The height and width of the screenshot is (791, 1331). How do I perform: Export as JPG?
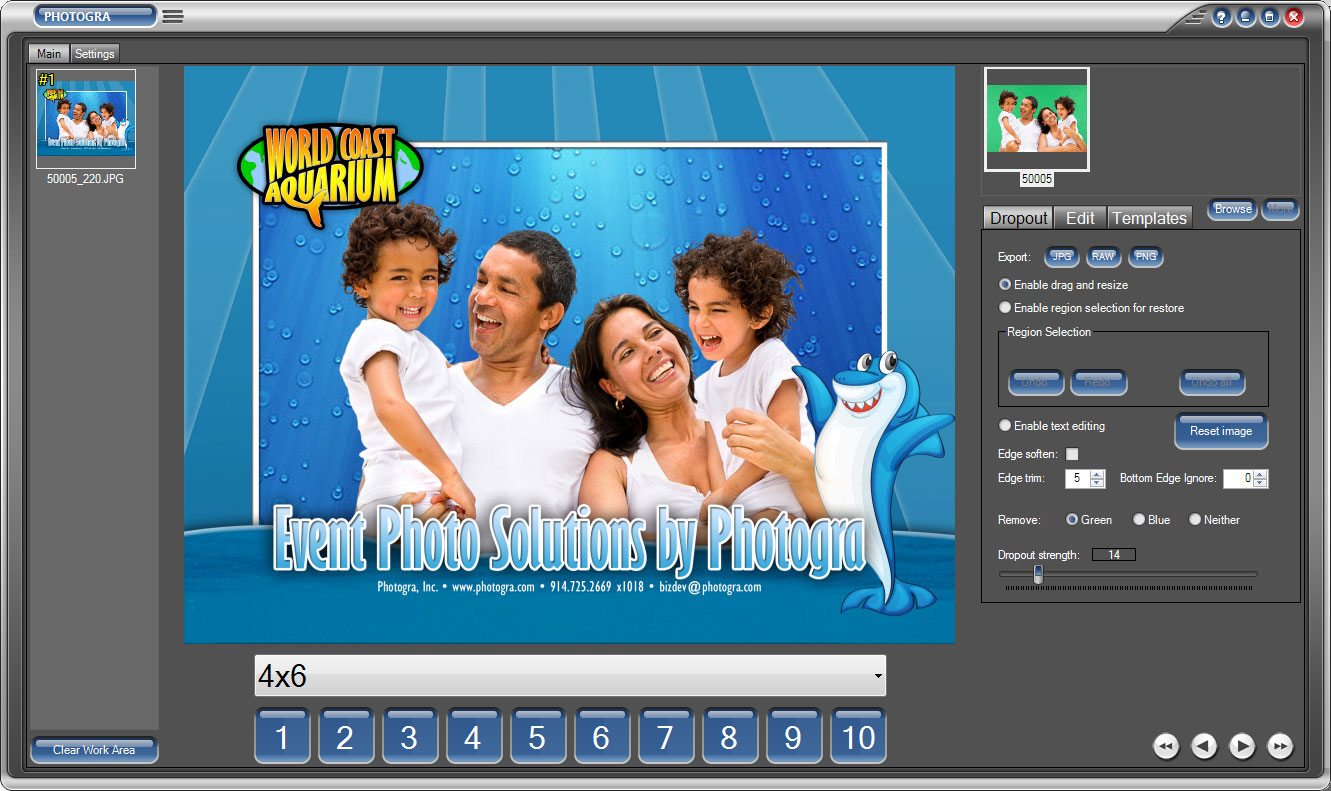click(1062, 257)
